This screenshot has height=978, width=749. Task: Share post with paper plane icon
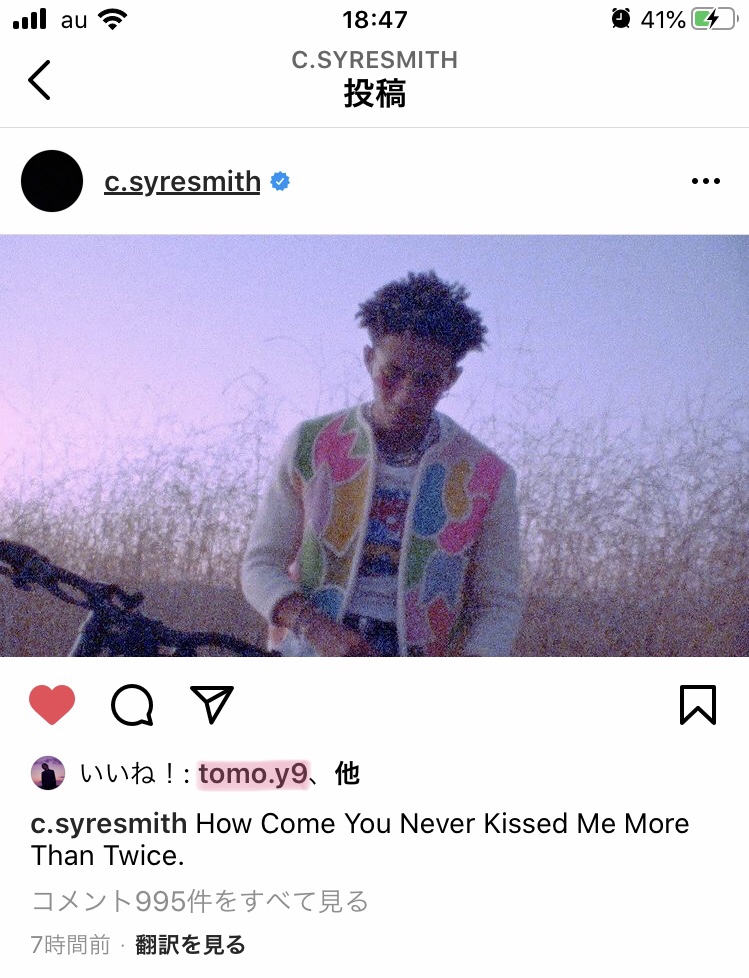tap(211, 704)
